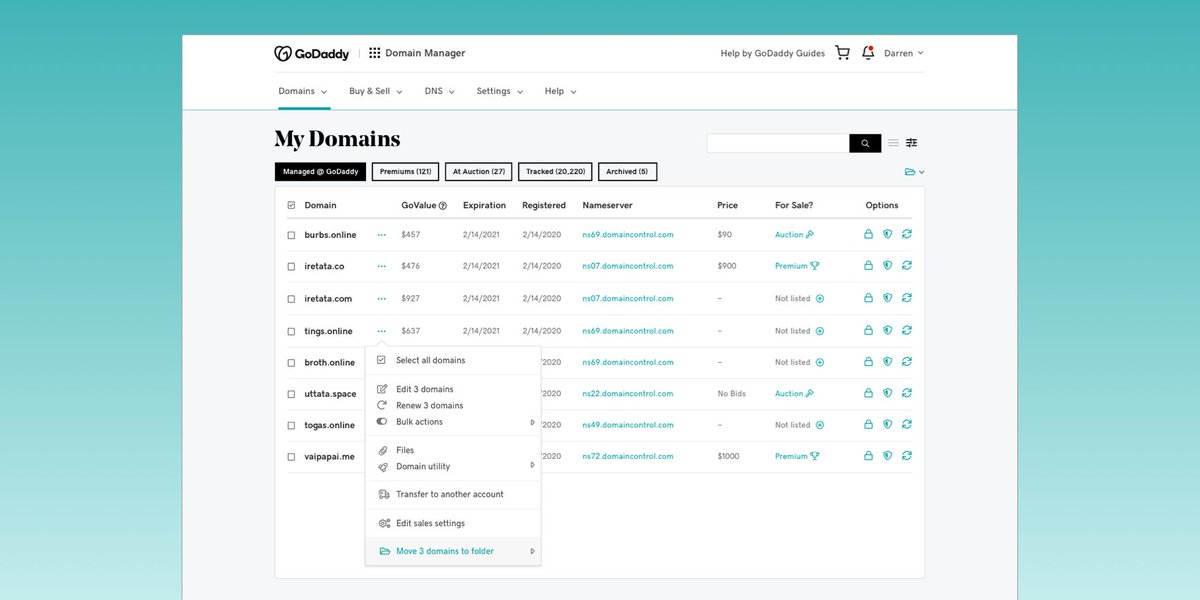Open the shopping cart icon
Viewport: 1200px width, 600px height.
click(842, 53)
